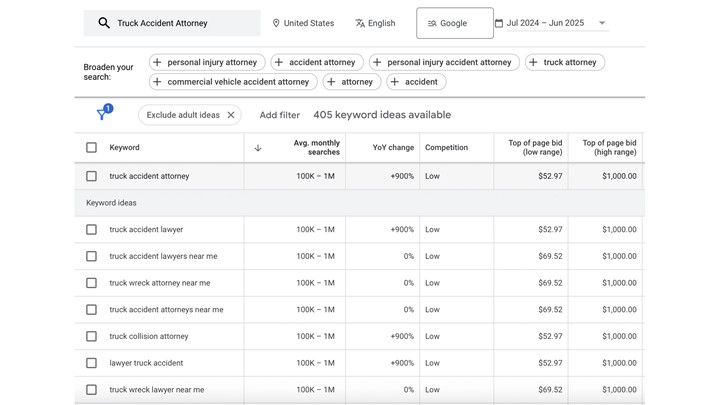
Task: Click the search magnifier icon
Action: 104,23
